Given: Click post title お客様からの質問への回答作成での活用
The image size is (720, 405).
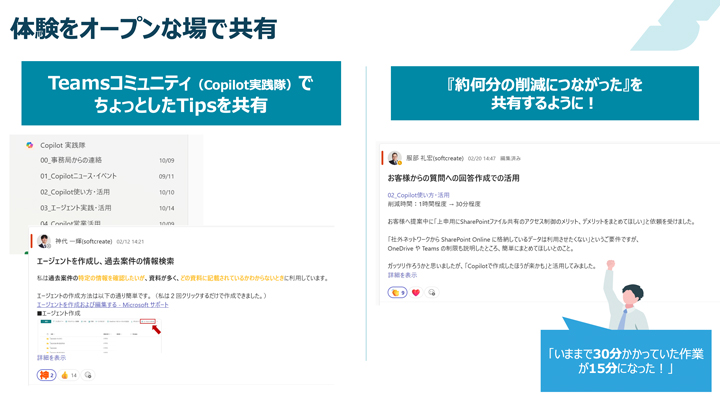Looking at the screenshot, I should point(454,178).
